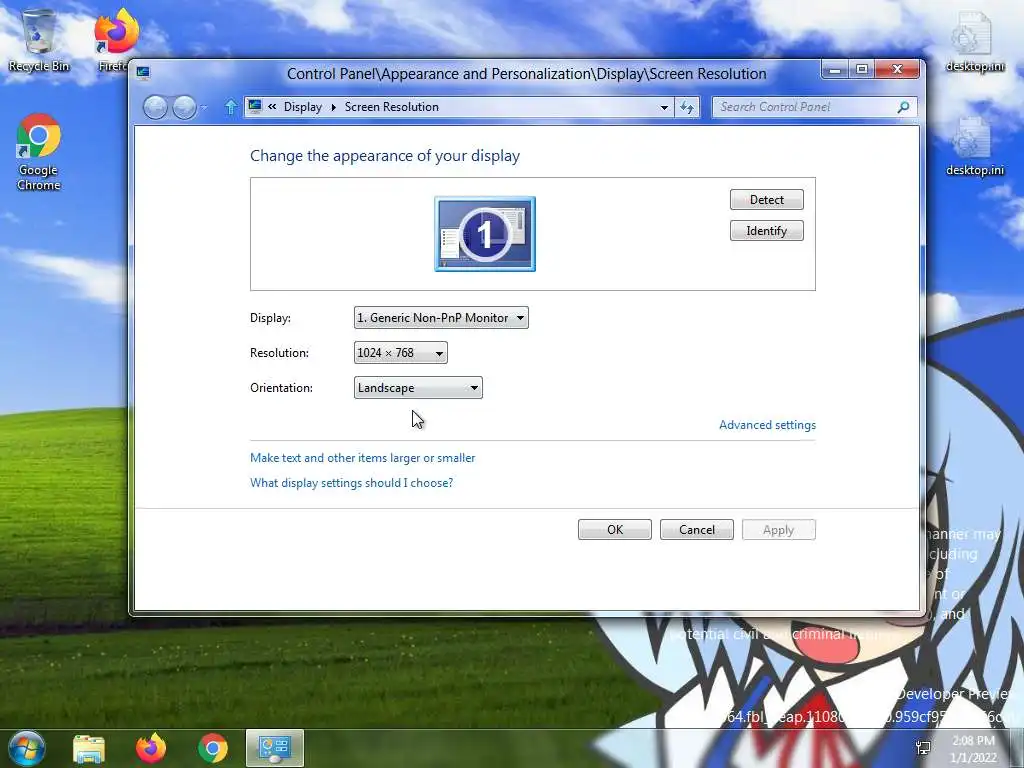Open the Display monitor dropdown

[x=441, y=318]
